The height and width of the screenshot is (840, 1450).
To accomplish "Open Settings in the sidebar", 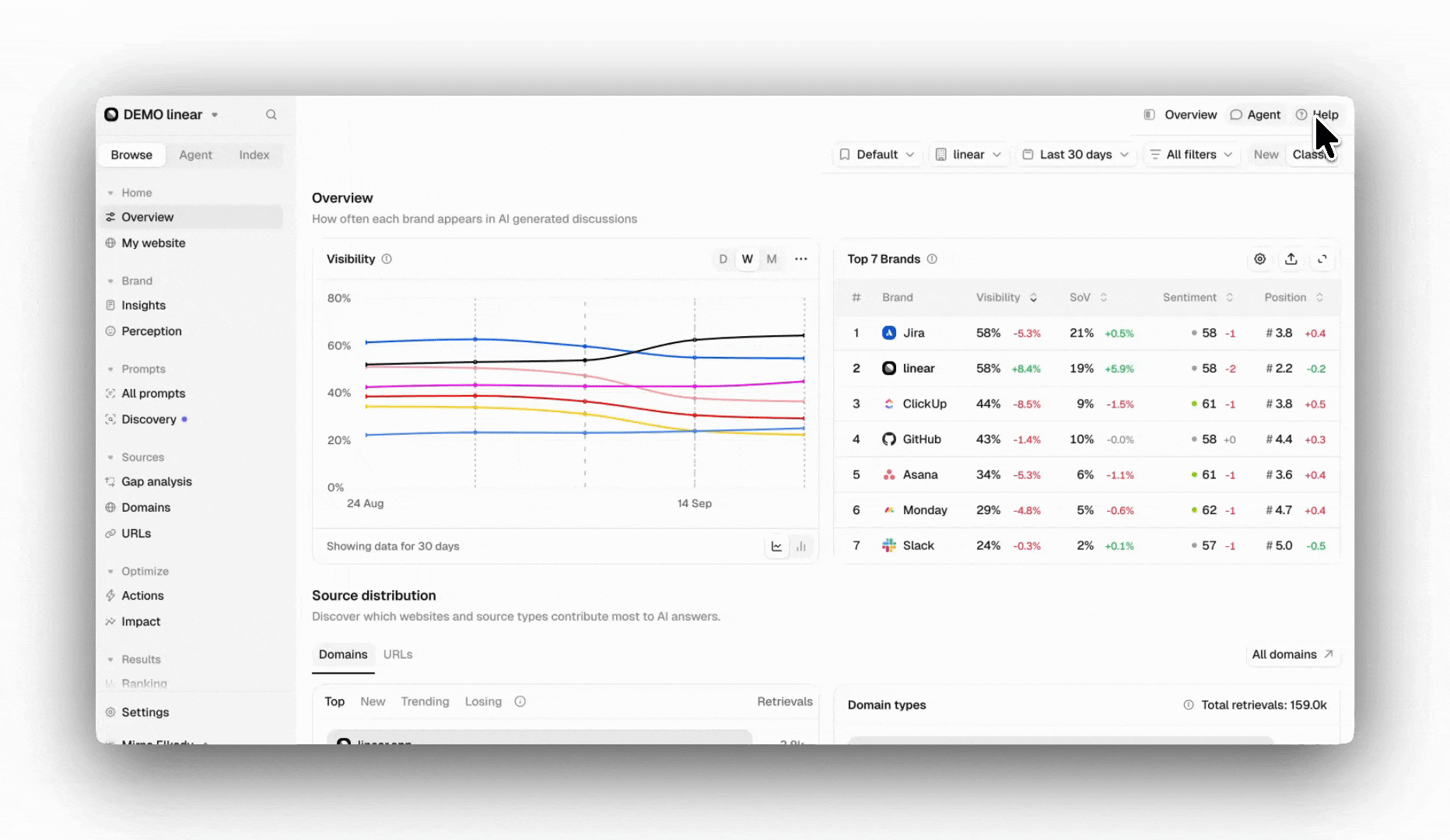I will [x=145, y=712].
